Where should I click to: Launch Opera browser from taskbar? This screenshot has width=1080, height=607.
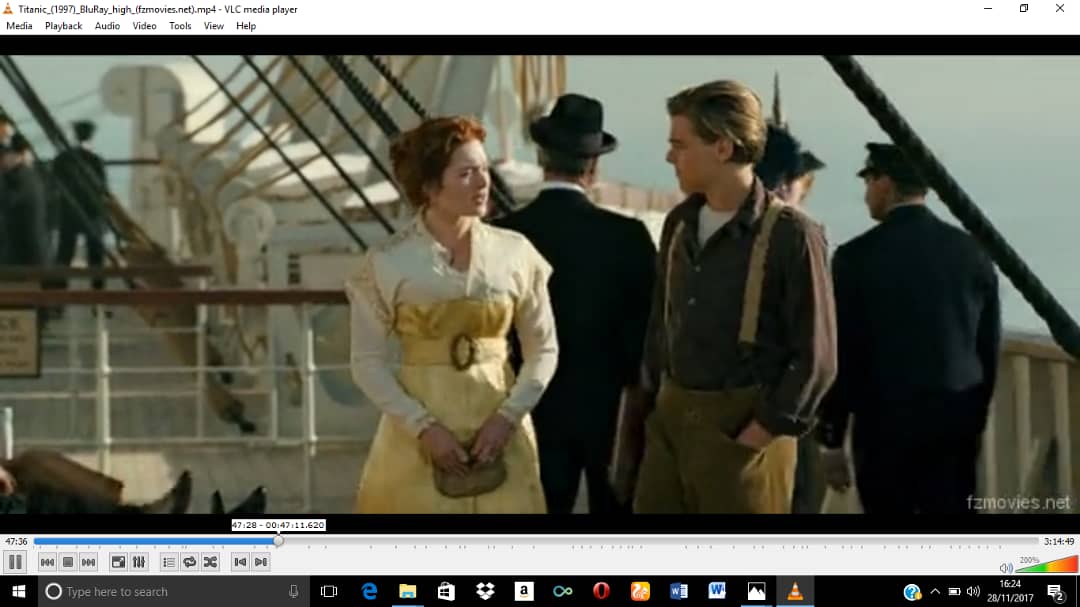(x=601, y=591)
